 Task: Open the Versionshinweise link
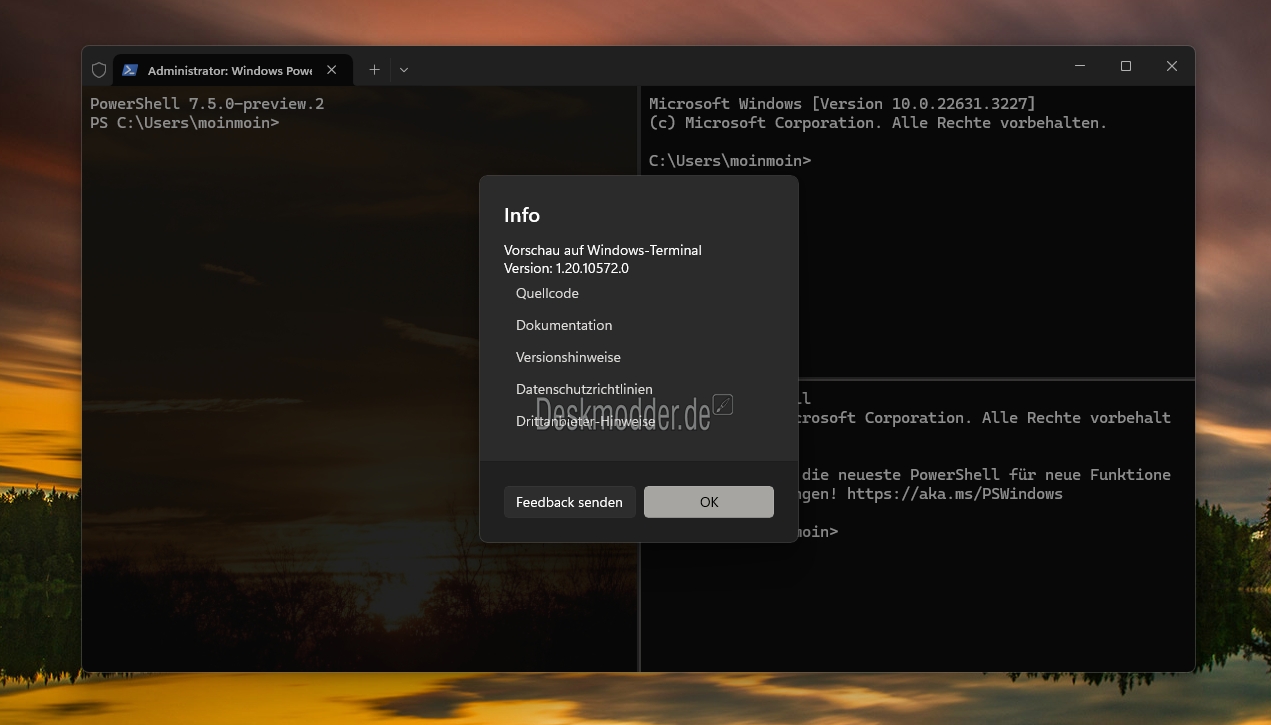click(x=566, y=357)
